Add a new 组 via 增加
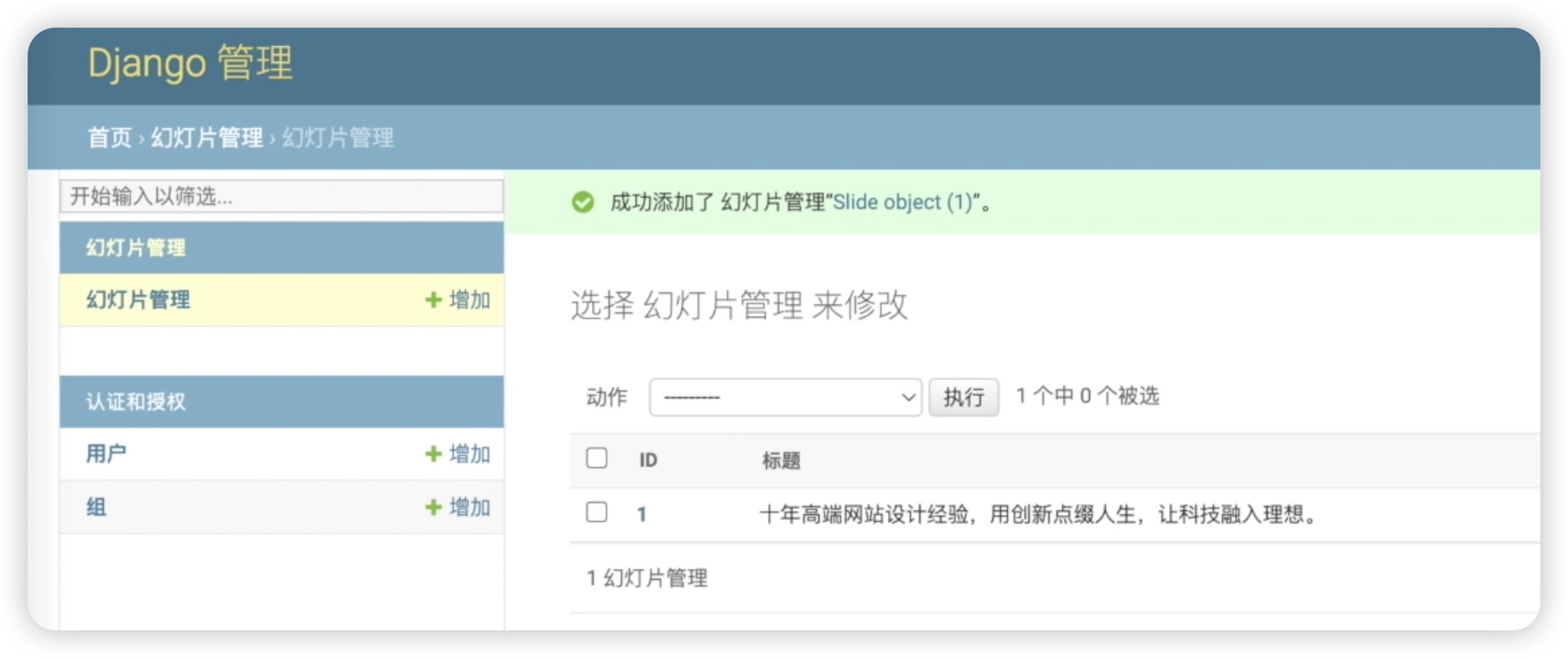Viewport: 1568px width, 658px height. pyautogui.click(x=458, y=507)
